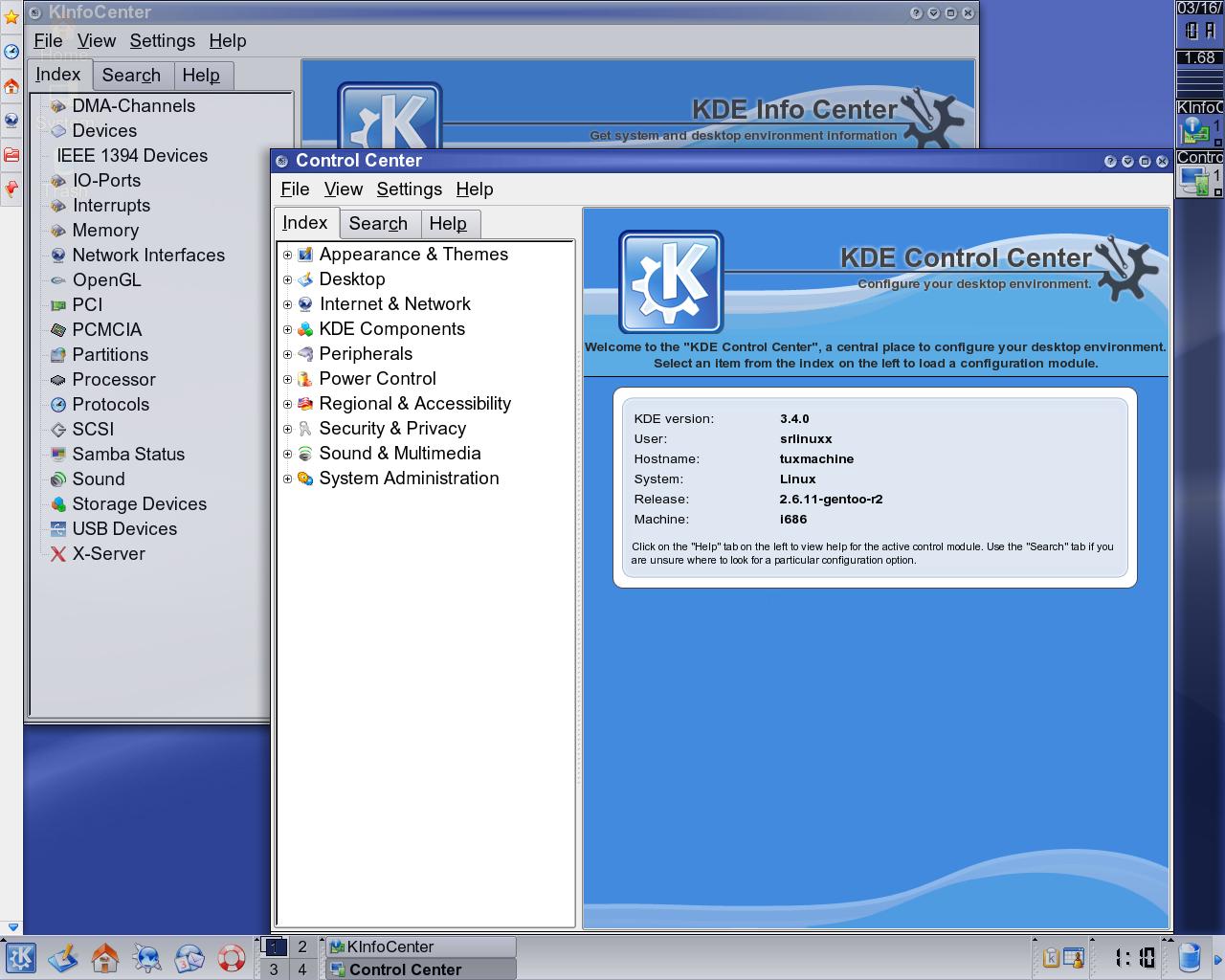Select PCMCIA in KInfoCenter list
The height and width of the screenshot is (980, 1225).
(x=107, y=330)
